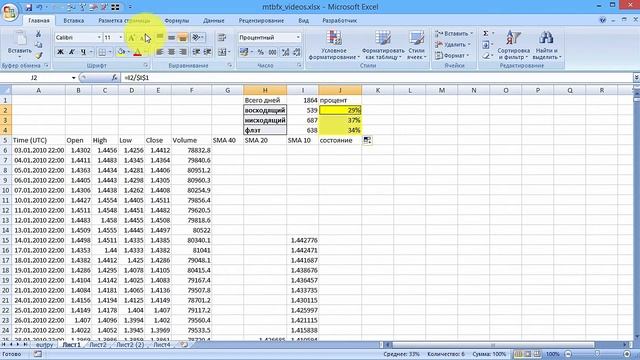Apply the accounting number format
The height and width of the screenshot is (360, 640).
pos(244,52)
